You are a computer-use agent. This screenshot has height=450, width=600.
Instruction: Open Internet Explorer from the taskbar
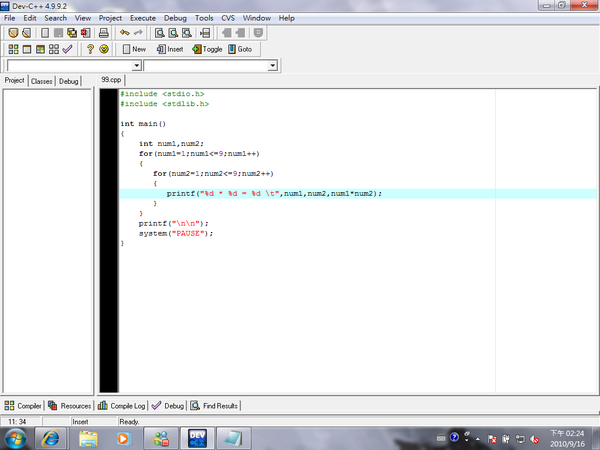(51, 438)
